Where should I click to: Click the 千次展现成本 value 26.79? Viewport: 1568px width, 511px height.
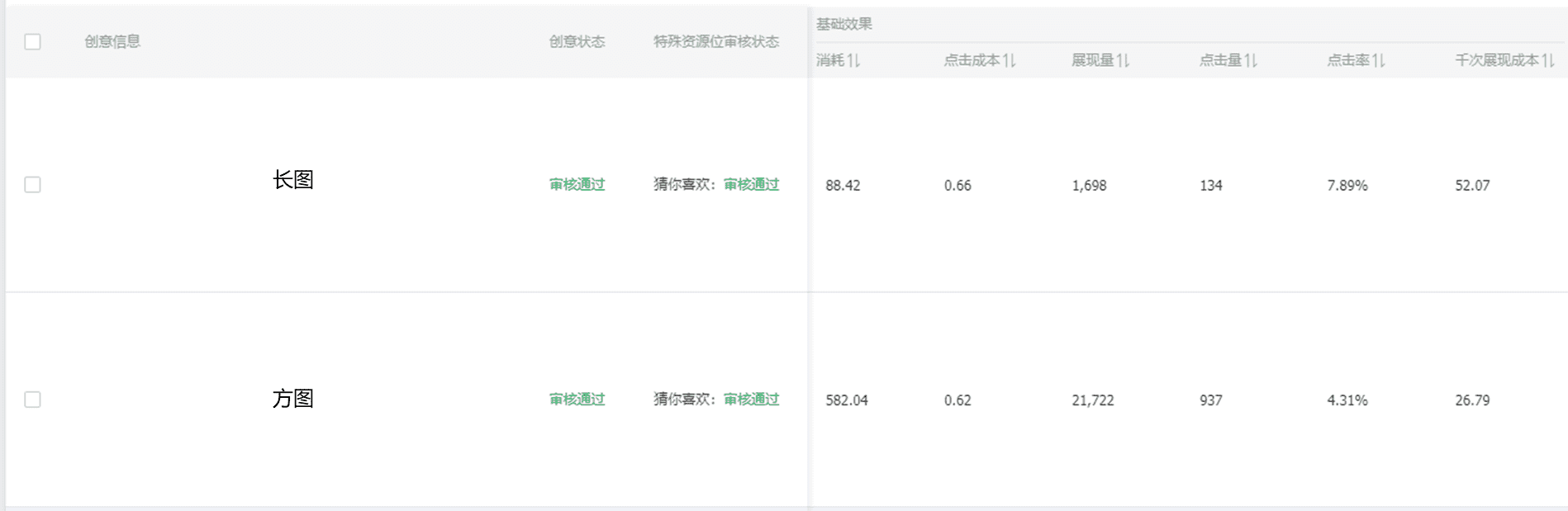pos(1472,400)
